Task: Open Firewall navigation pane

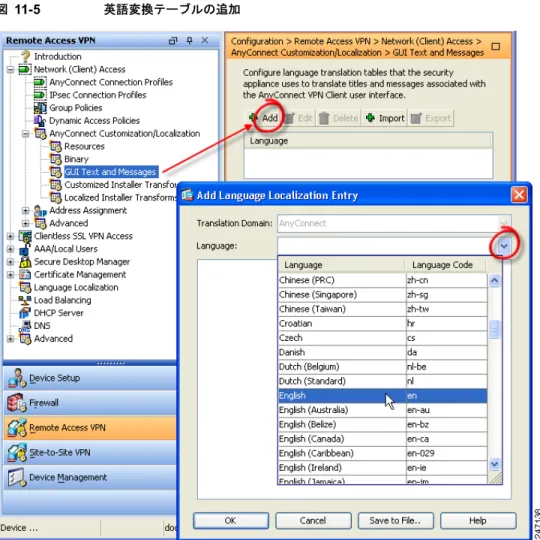Action: coord(90,403)
